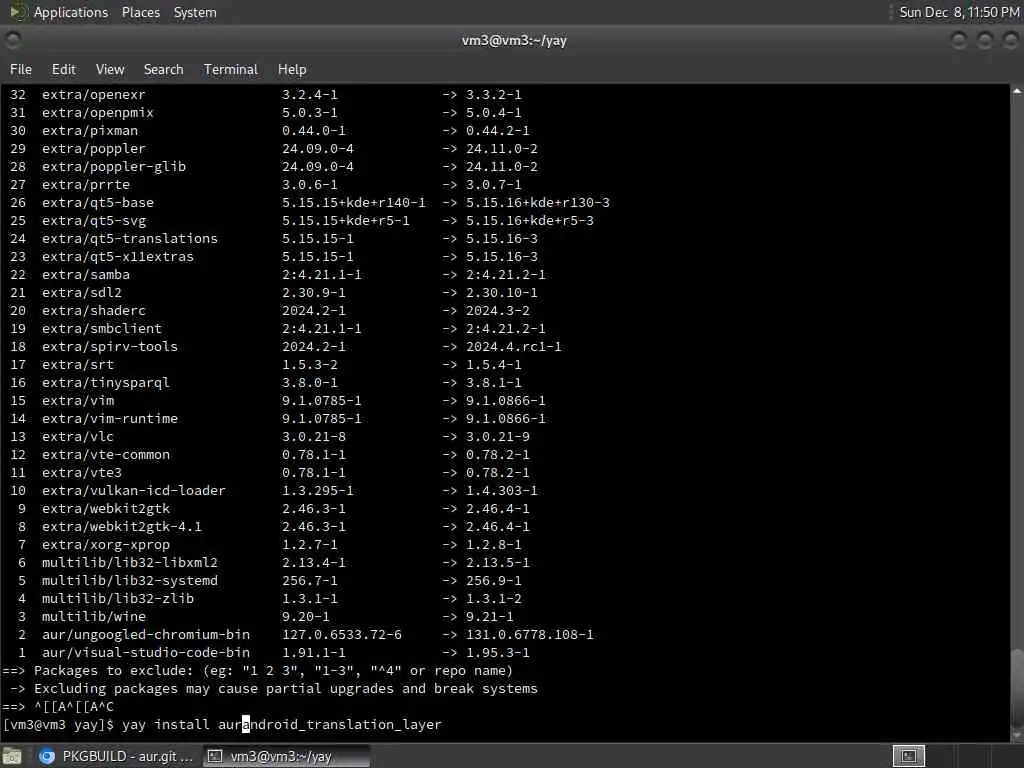Click the text extra/shaderc
Image resolution: width=1024 pixels, height=768 pixels.
[93, 310]
